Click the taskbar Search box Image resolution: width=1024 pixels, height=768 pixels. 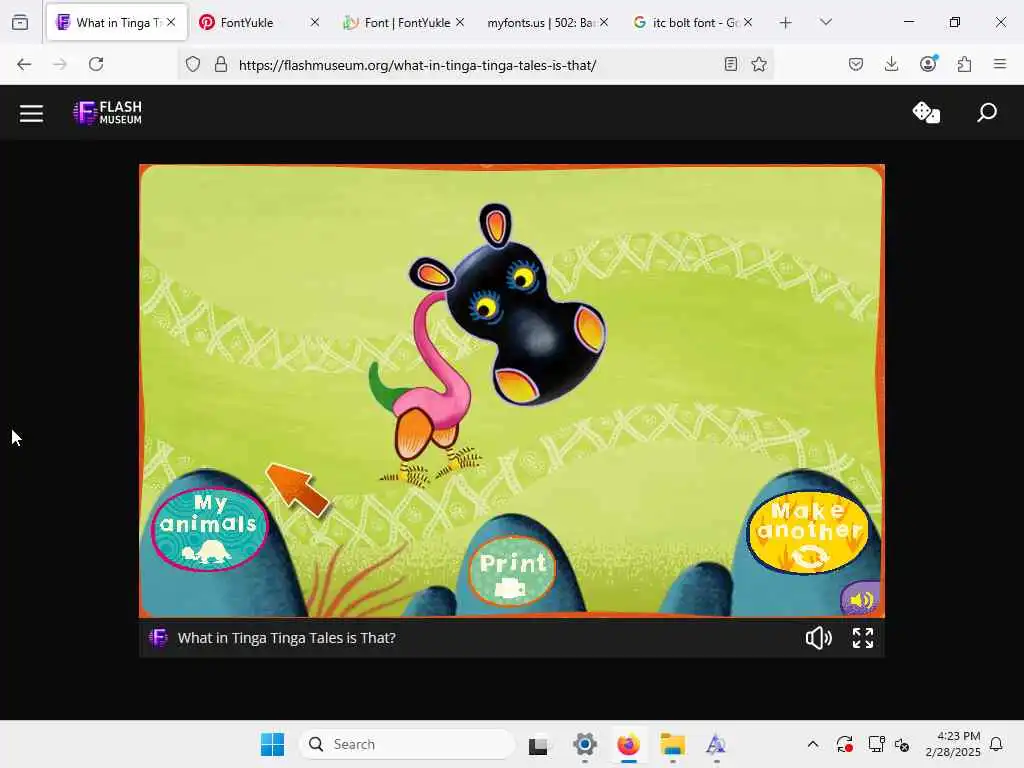pyautogui.click(x=406, y=744)
